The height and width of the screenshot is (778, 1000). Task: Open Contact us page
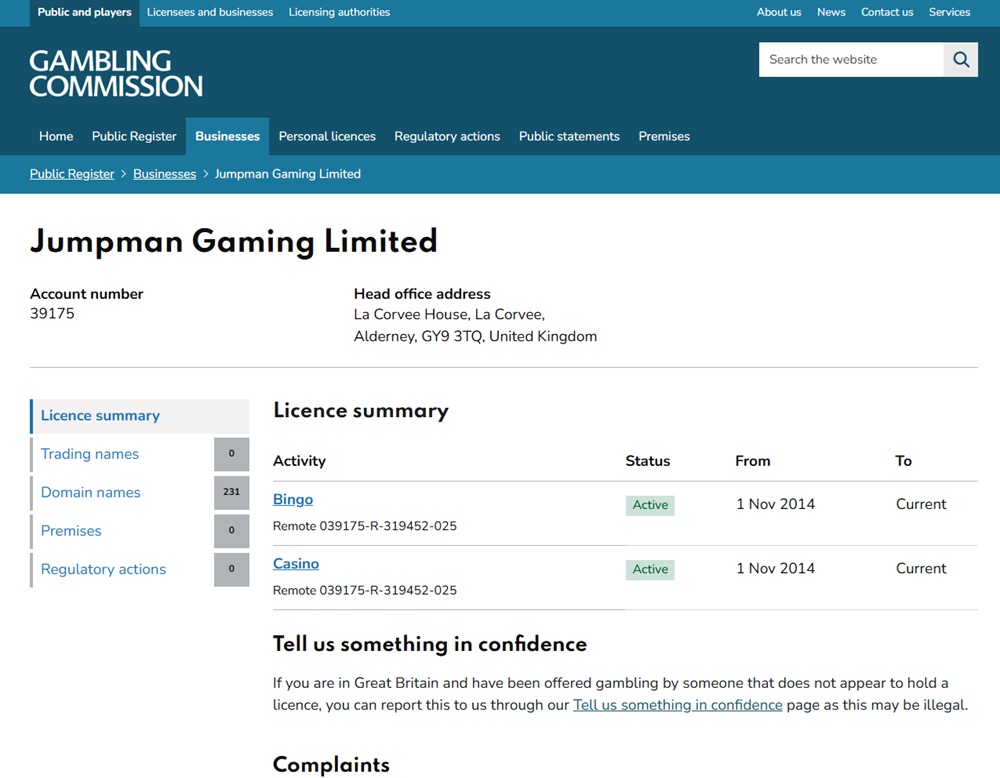pyautogui.click(x=887, y=12)
